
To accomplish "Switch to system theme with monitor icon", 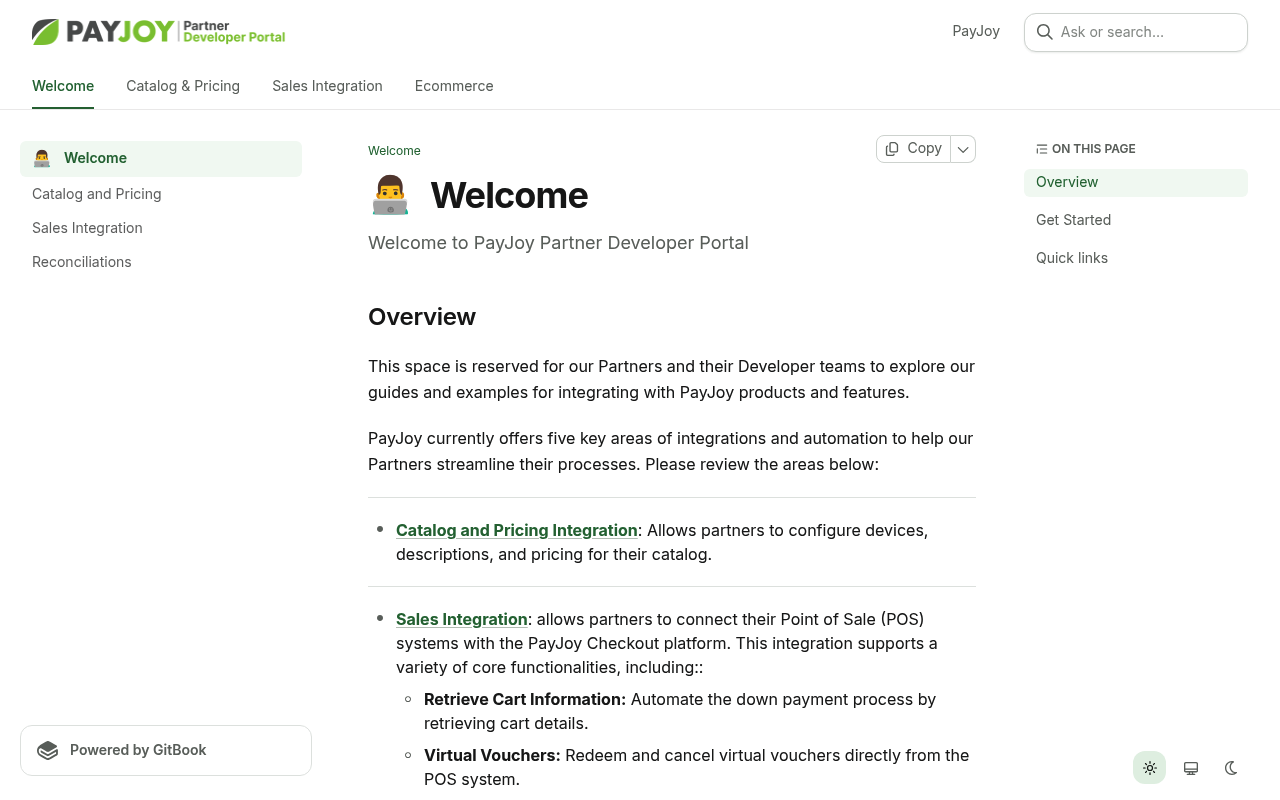I will [1191, 768].
